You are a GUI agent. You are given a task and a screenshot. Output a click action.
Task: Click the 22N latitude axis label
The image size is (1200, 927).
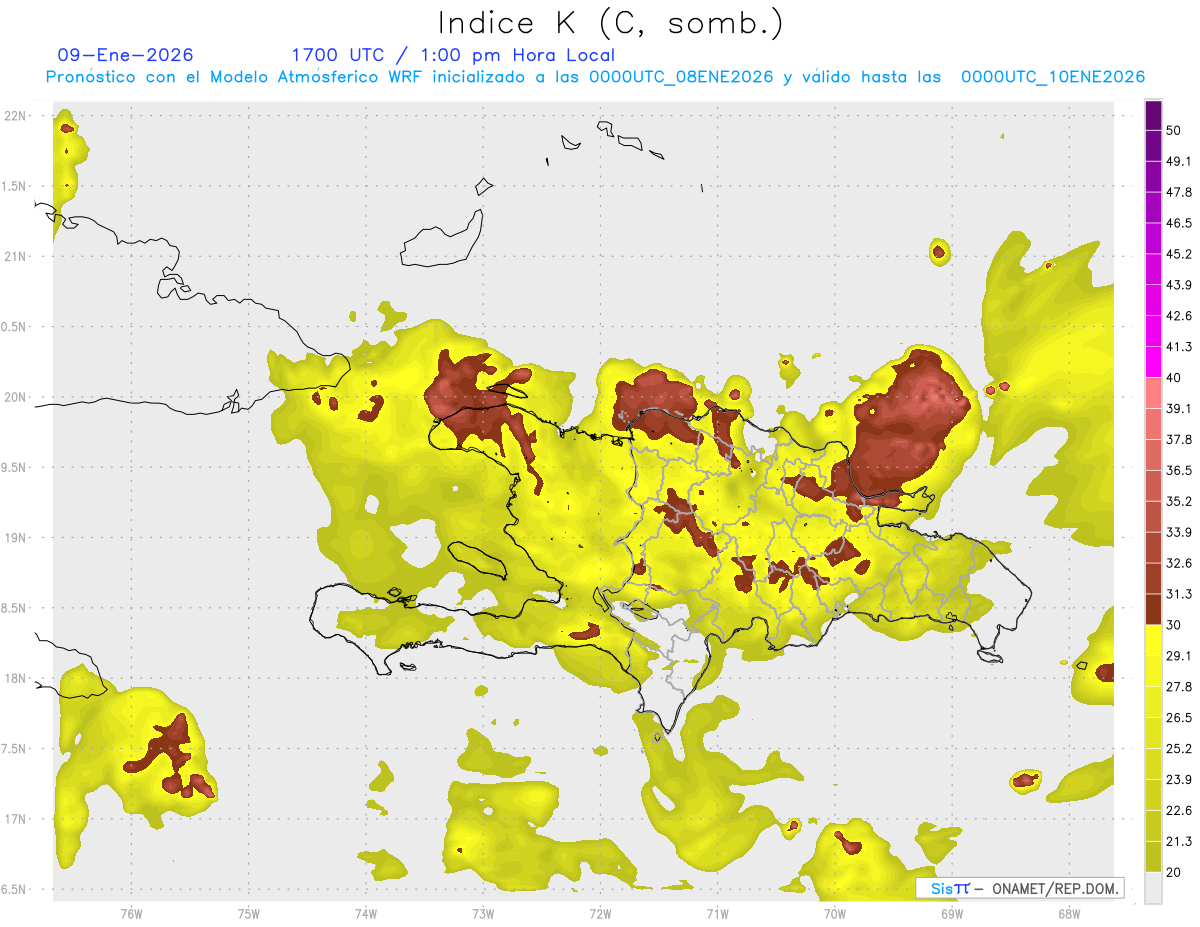click(16, 116)
